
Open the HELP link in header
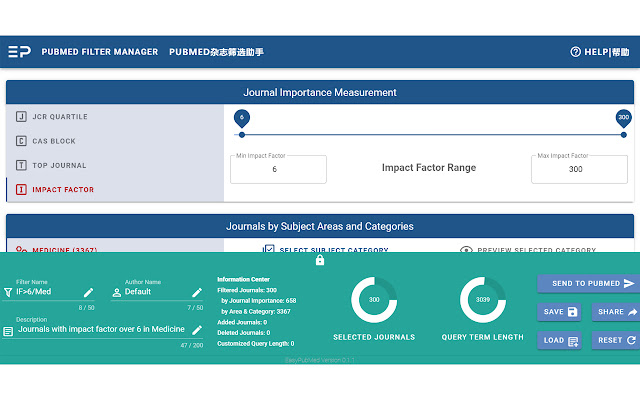[600, 52]
